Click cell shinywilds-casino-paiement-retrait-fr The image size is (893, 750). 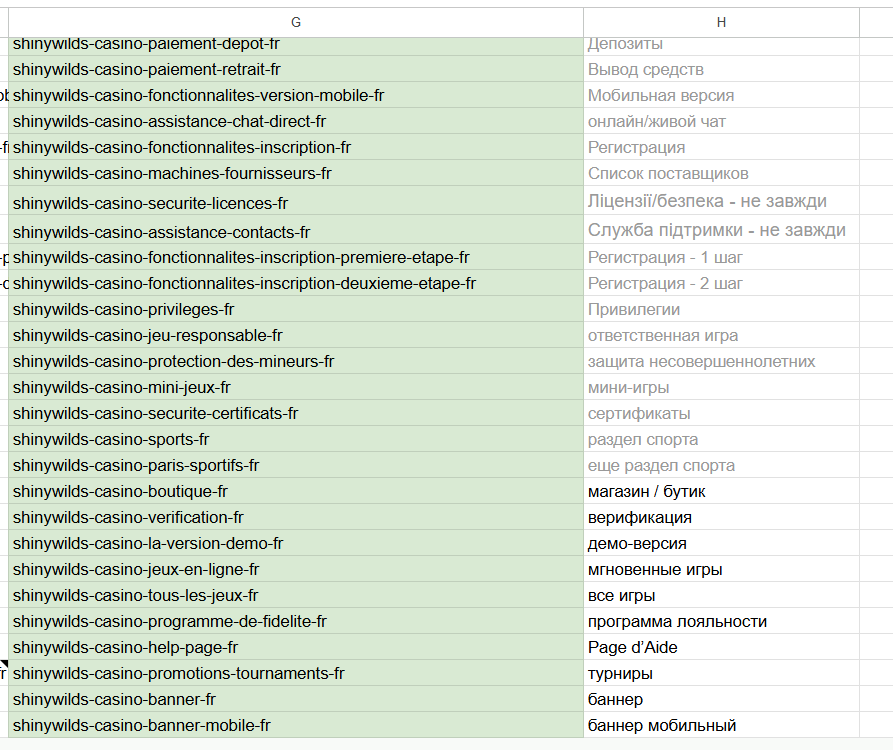coord(296,69)
